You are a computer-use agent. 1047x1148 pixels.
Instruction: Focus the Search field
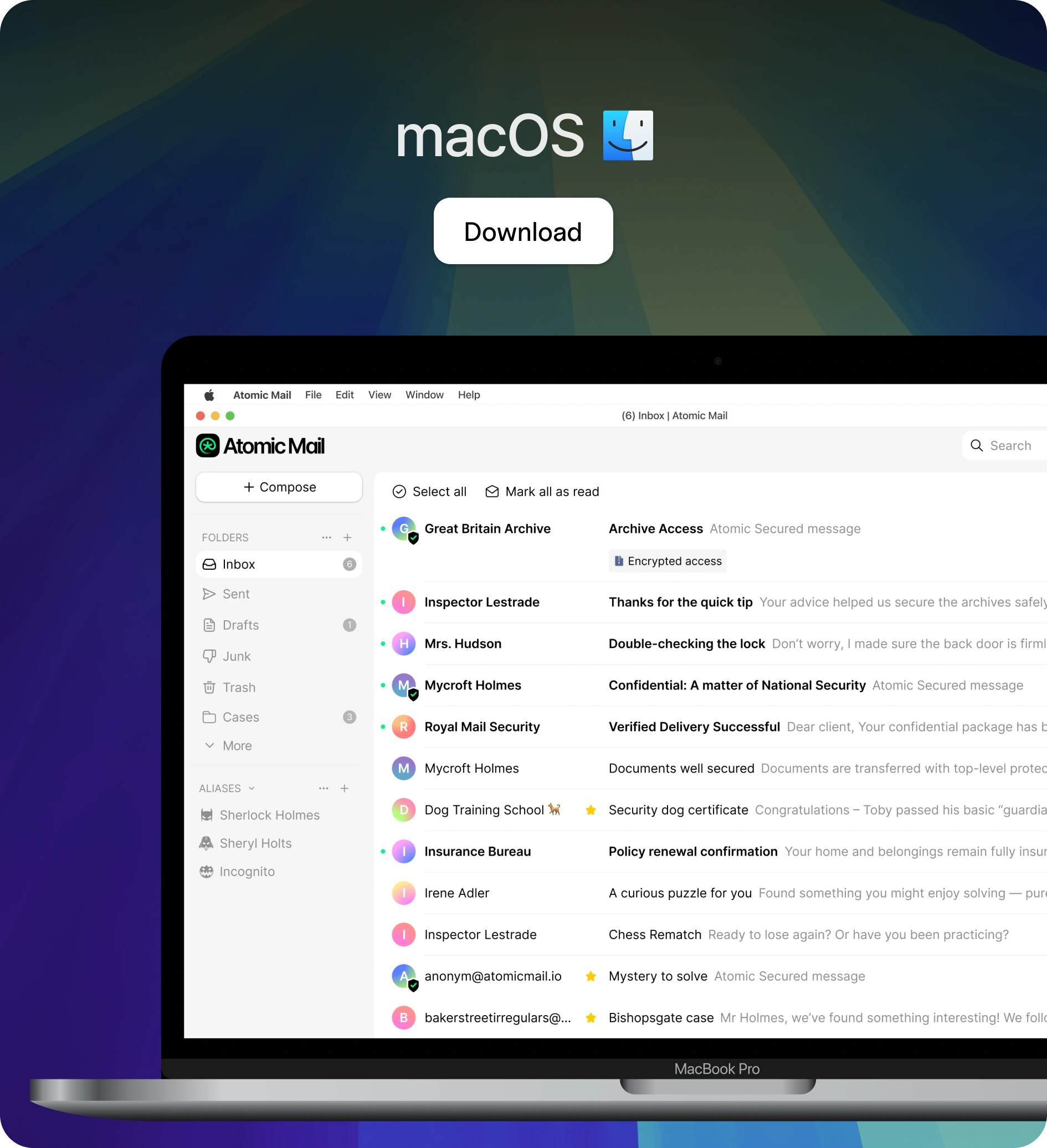point(1005,445)
